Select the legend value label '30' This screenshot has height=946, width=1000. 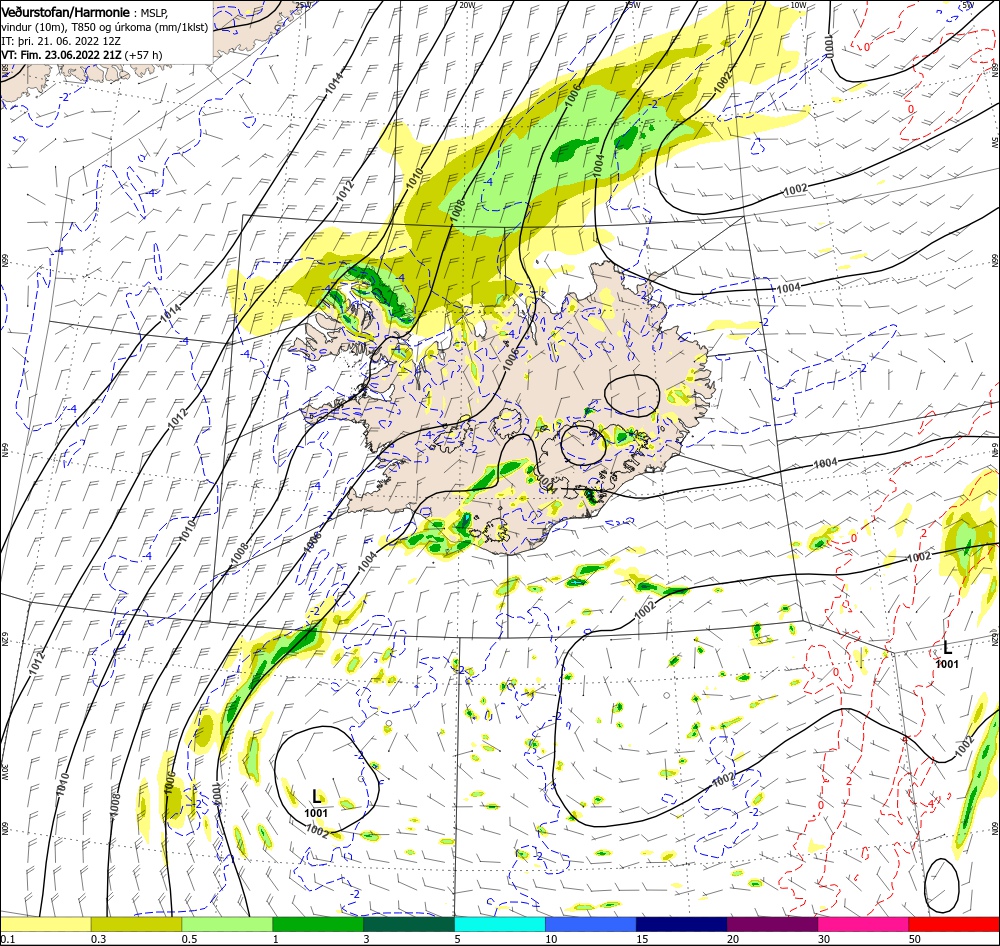[x=824, y=939]
